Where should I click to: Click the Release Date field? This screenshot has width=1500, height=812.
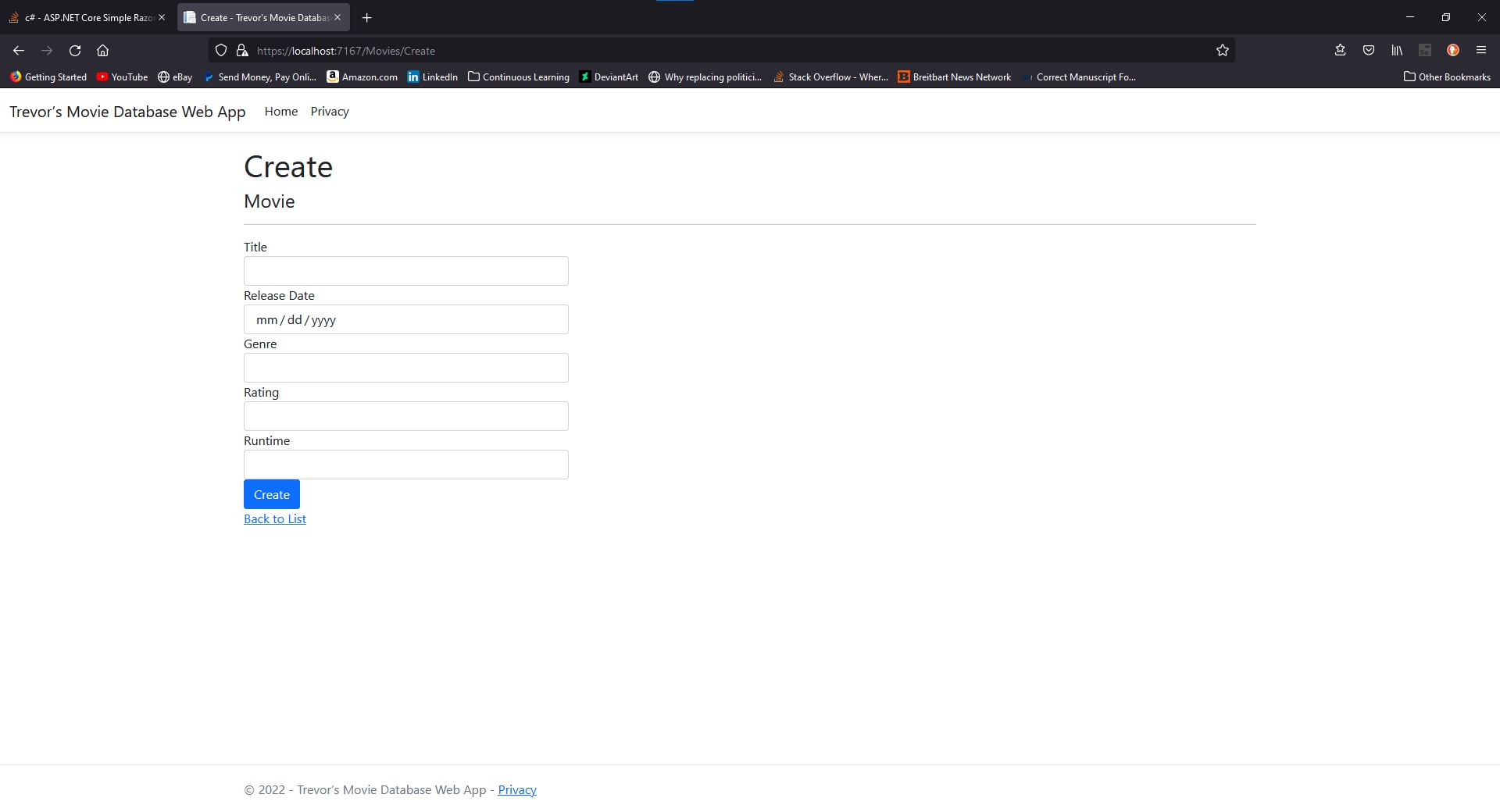click(406, 319)
